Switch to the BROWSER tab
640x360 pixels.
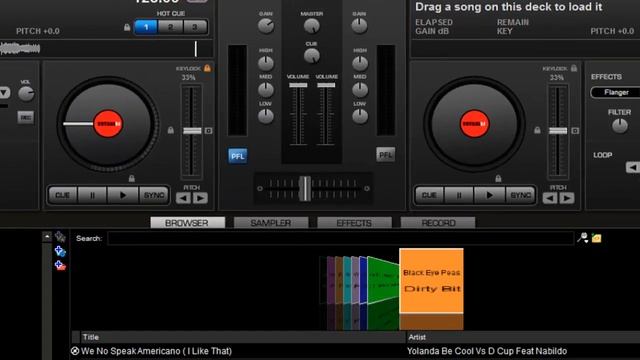tap(187, 223)
